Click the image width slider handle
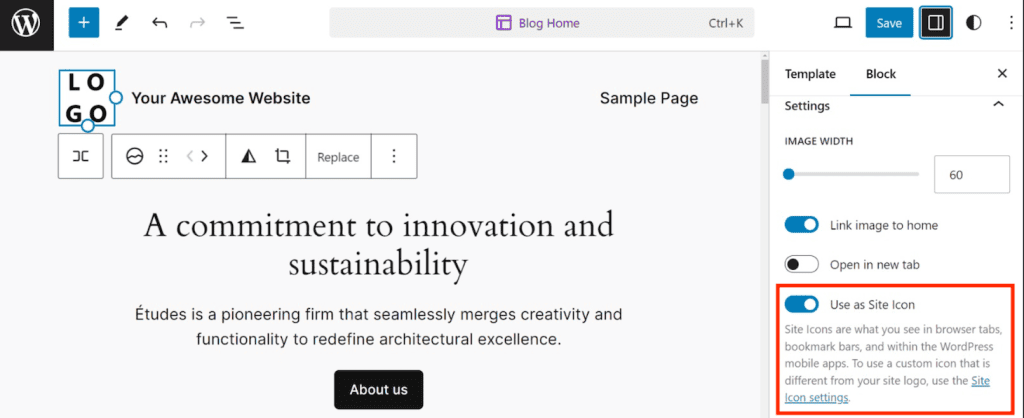The width and height of the screenshot is (1024, 418). pyautogui.click(x=789, y=174)
